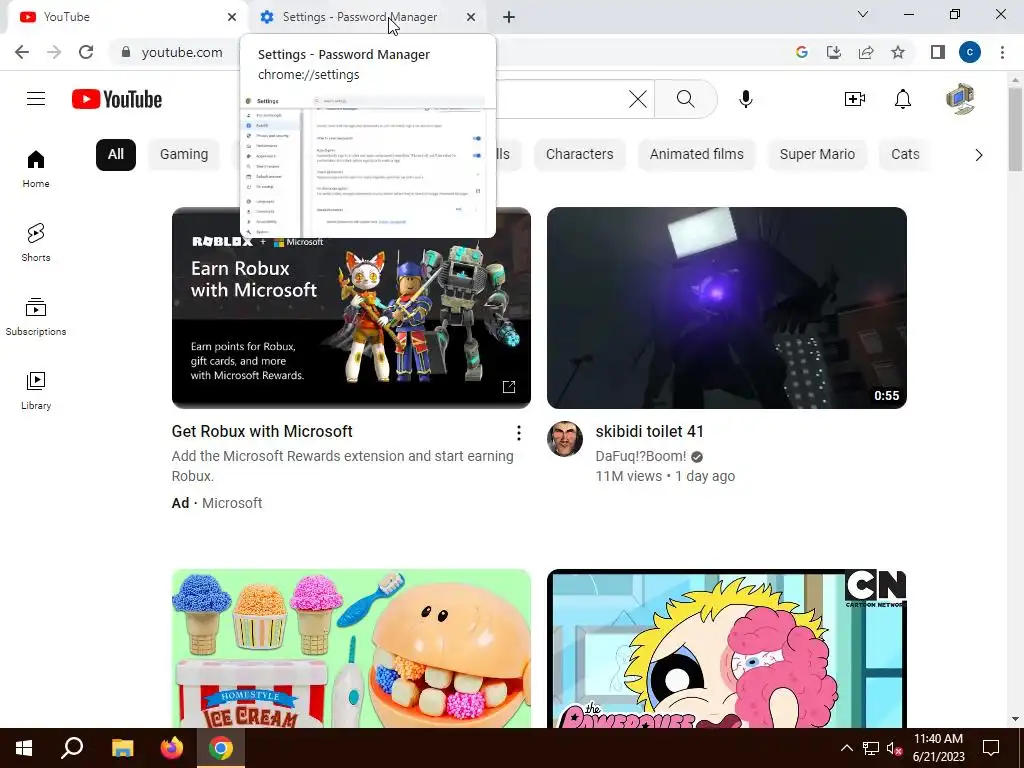Screen dimensions: 1024x768
Task: Go back in Chrome
Action: pyautogui.click(x=22, y=52)
